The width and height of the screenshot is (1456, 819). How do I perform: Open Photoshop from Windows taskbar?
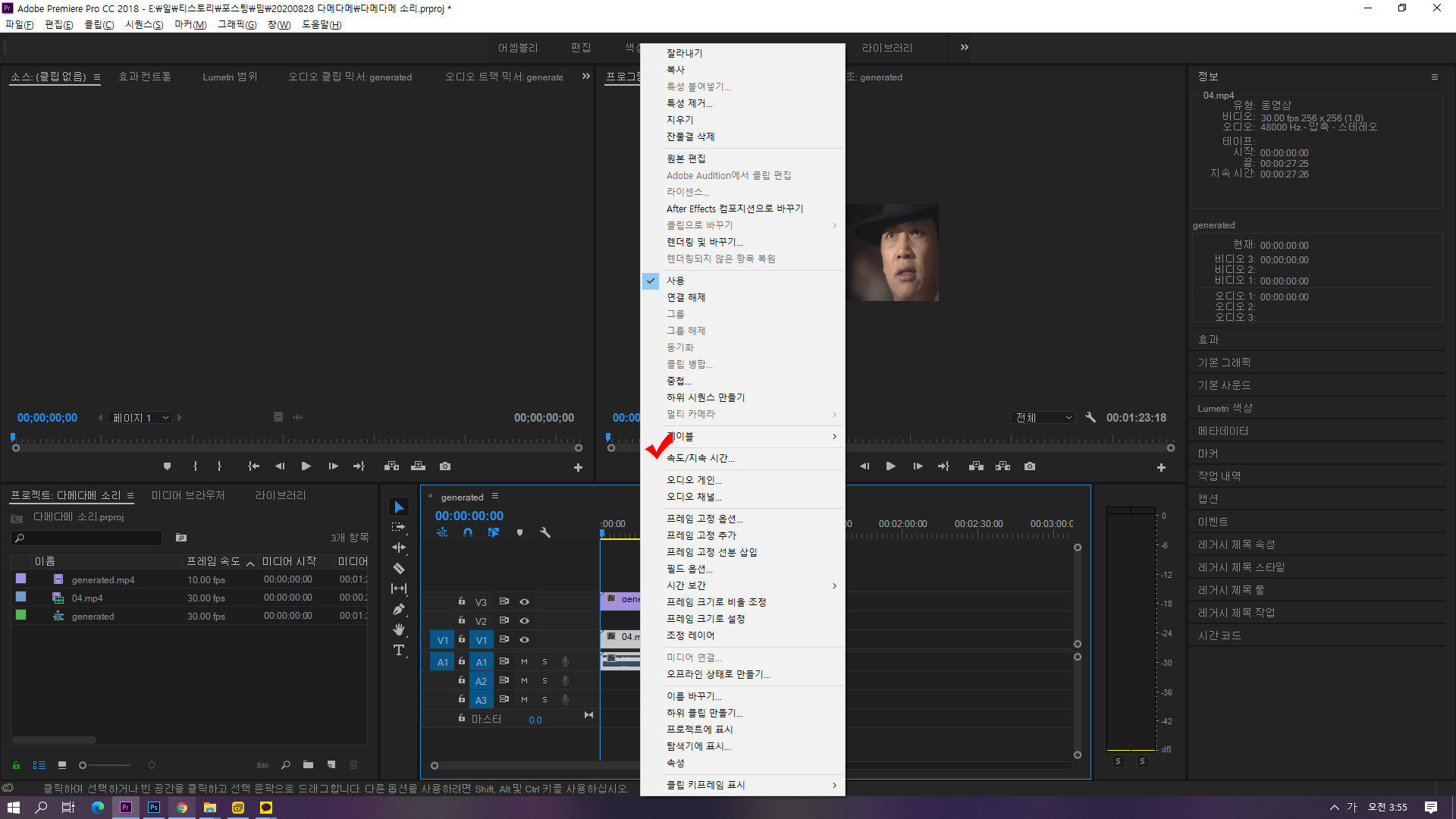(154, 808)
